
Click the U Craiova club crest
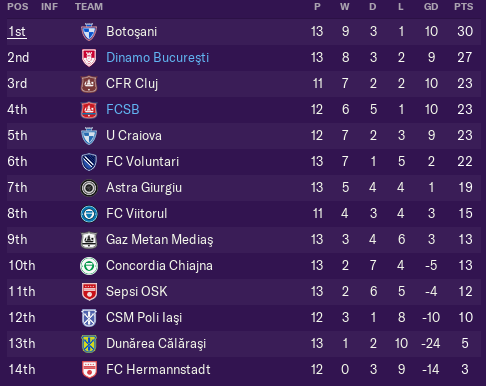[89, 136]
